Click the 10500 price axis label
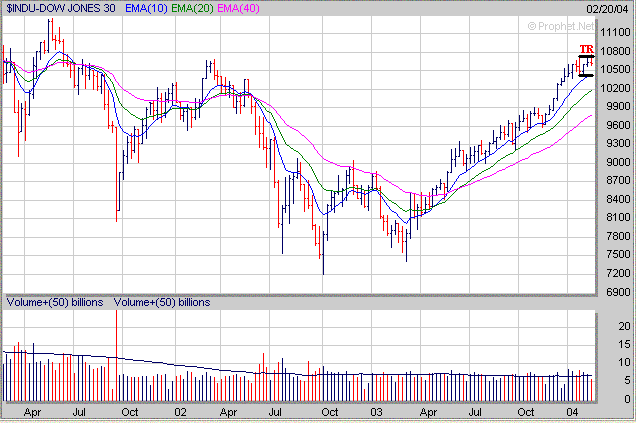The image size is (636, 423). coord(615,69)
